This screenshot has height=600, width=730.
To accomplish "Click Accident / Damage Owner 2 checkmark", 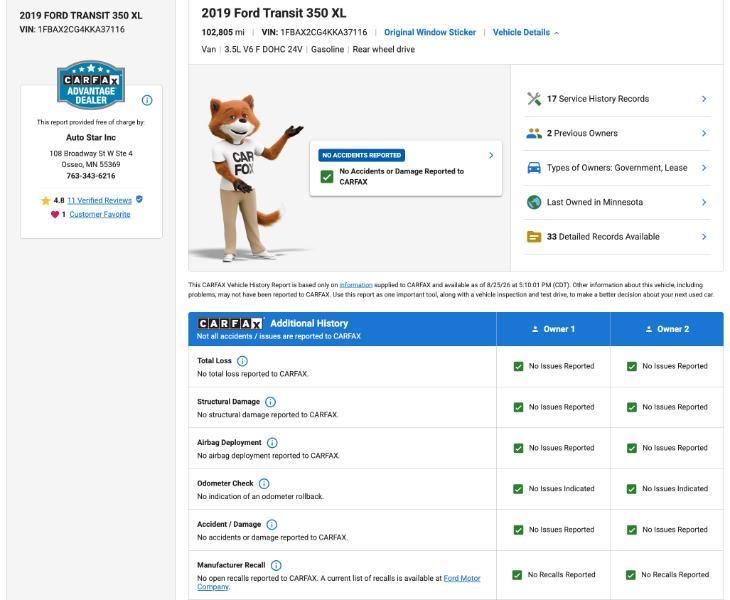I will [632, 530].
